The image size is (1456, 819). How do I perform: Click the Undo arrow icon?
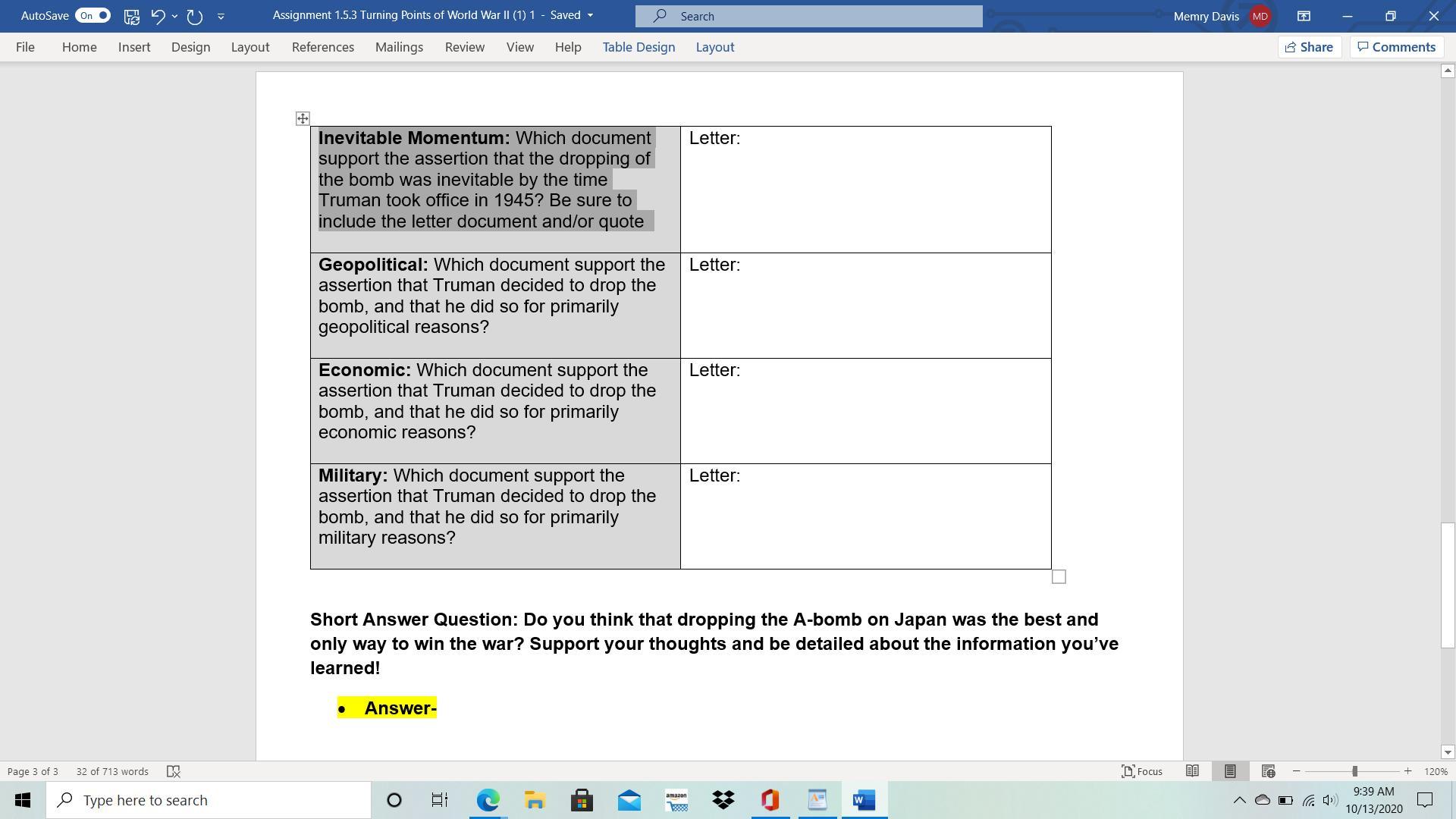coord(158,16)
